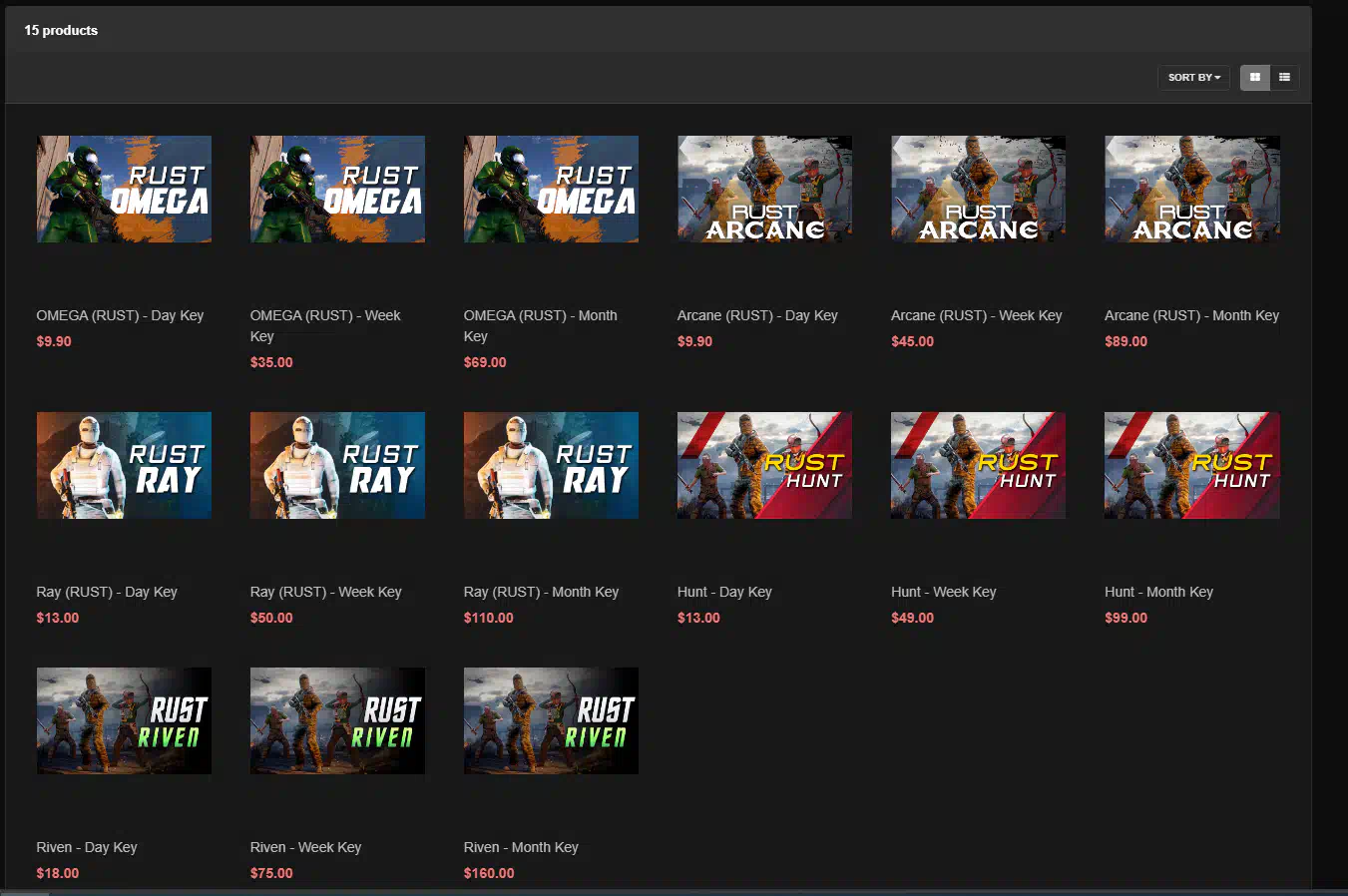1348x896 pixels.
Task: Click the Hunt - Week Key title
Action: tap(944, 592)
